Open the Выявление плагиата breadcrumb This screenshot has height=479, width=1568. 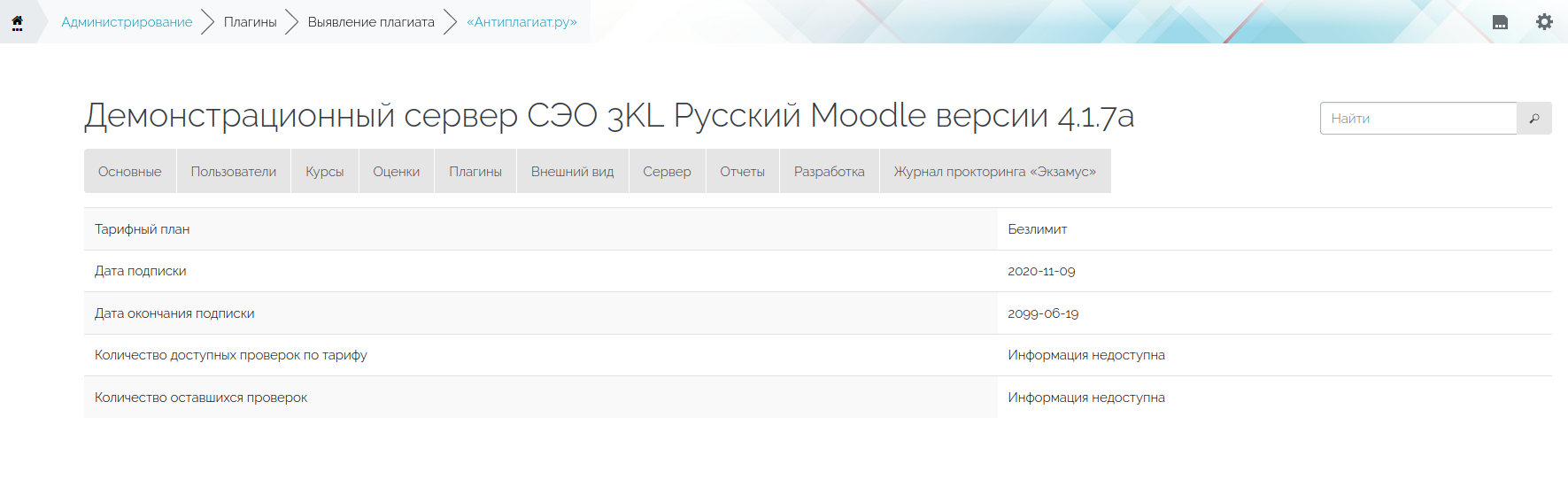[371, 22]
